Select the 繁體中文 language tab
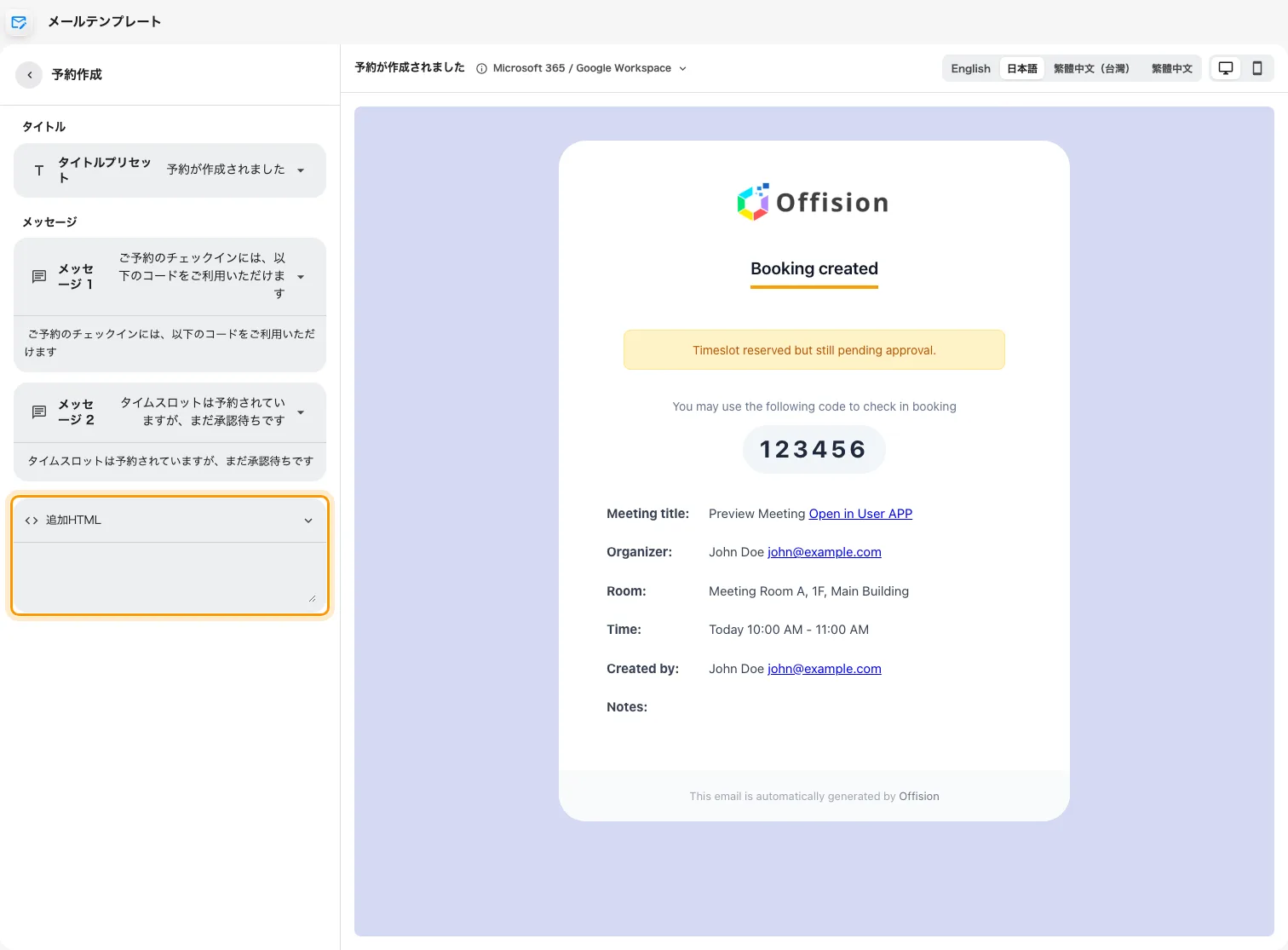Viewport: 1288px width, 950px height. click(x=1171, y=68)
